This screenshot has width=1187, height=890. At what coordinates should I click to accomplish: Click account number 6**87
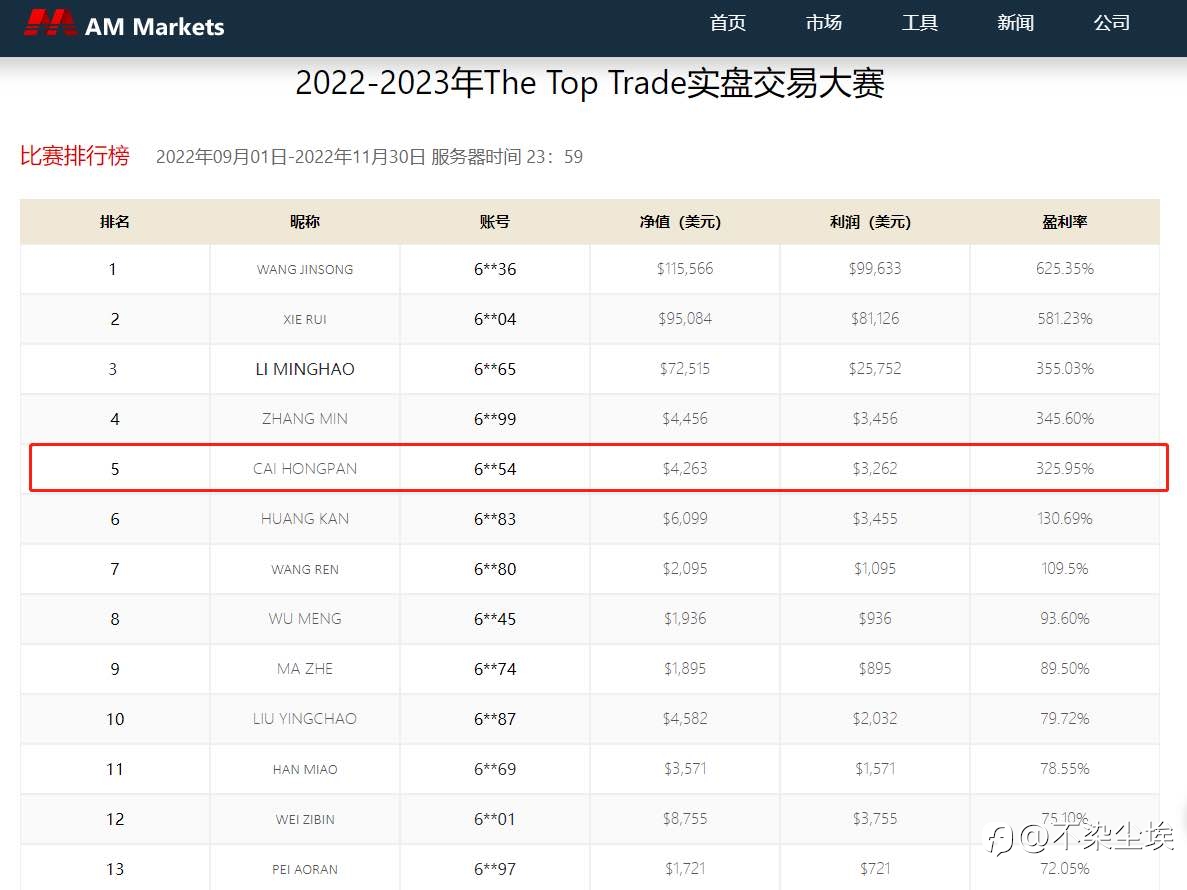click(x=495, y=718)
